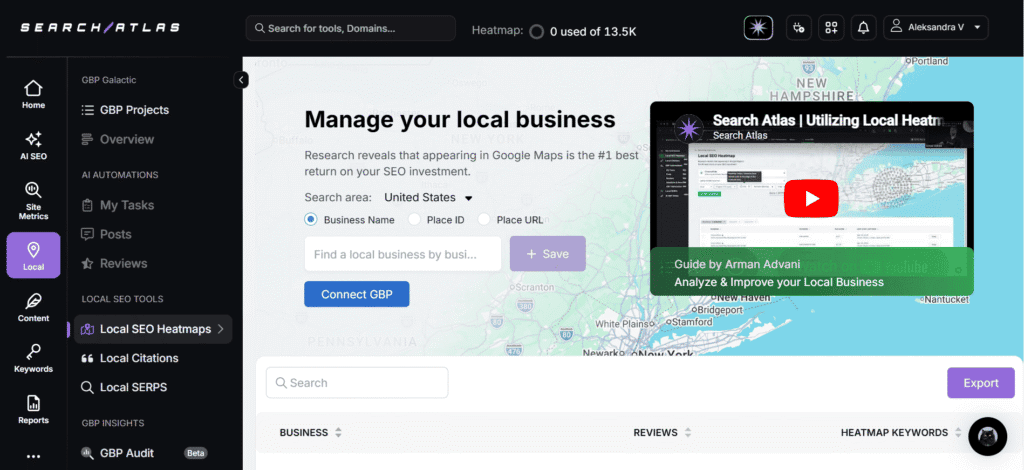Select the Place URL radio option
This screenshot has width=1024, height=470.
484,219
